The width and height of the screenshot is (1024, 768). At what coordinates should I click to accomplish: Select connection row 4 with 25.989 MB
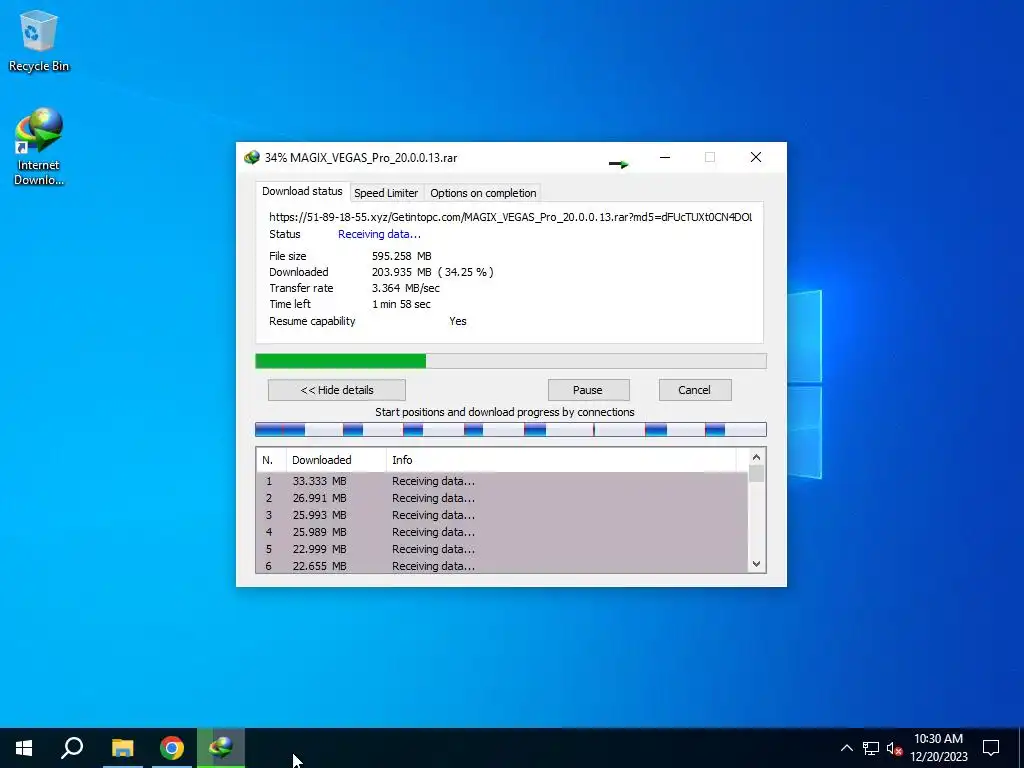click(502, 532)
